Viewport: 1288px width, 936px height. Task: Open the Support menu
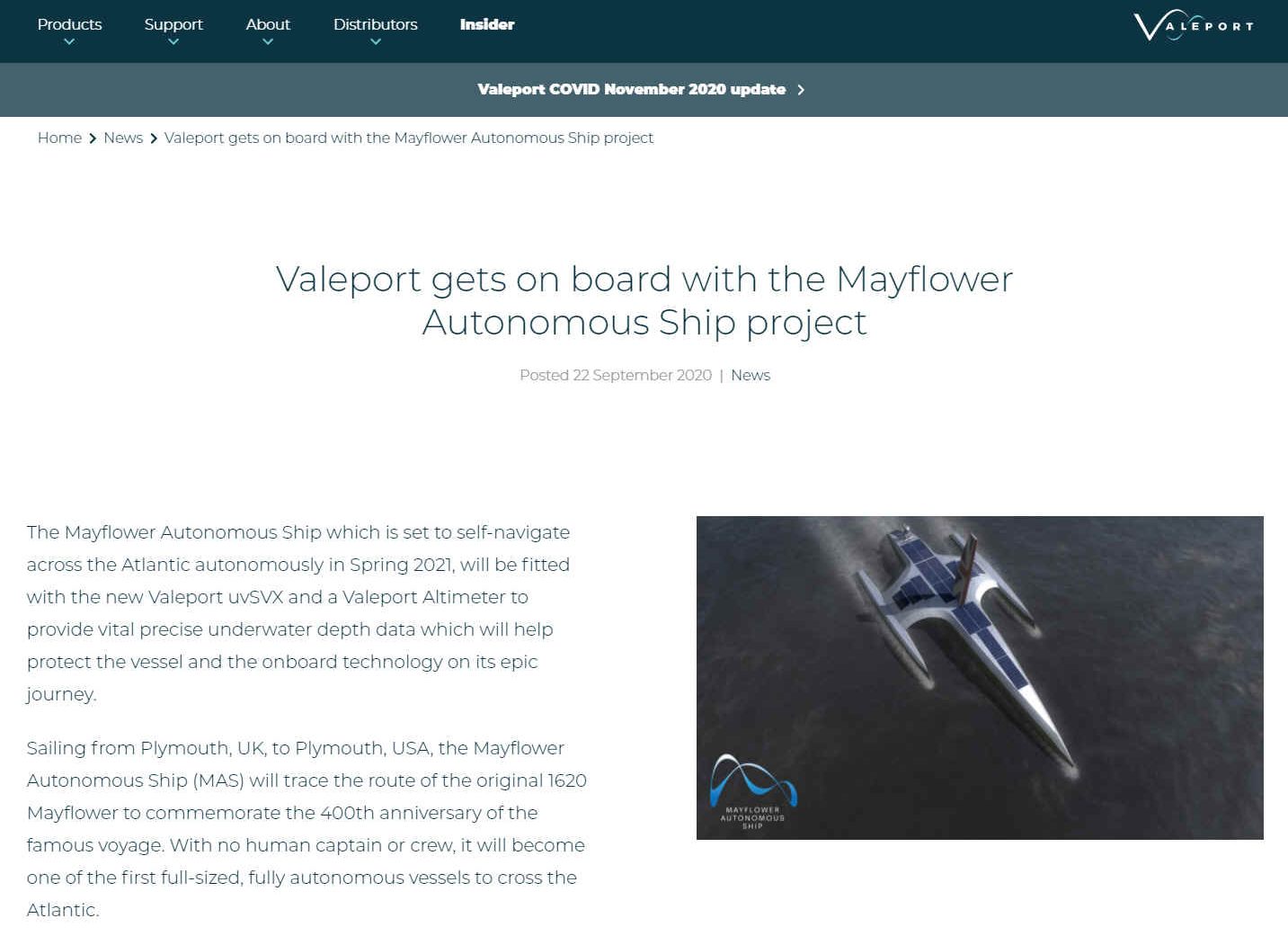(x=173, y=24)
